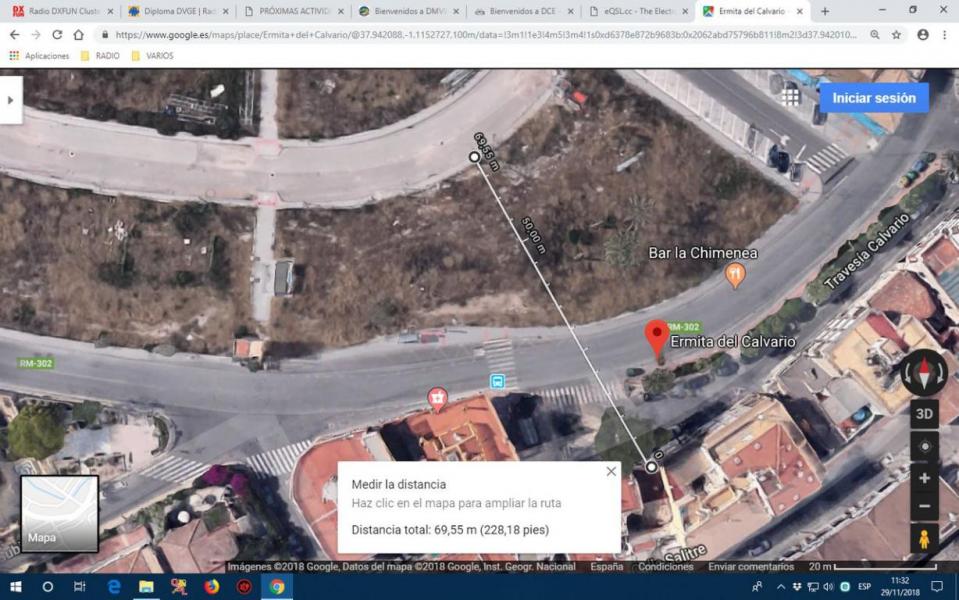The height and width of the screenshot is (600, 959).
Task: Switch to the Radio DXFUN Cluster tab
Action: [x=55, y=11]
